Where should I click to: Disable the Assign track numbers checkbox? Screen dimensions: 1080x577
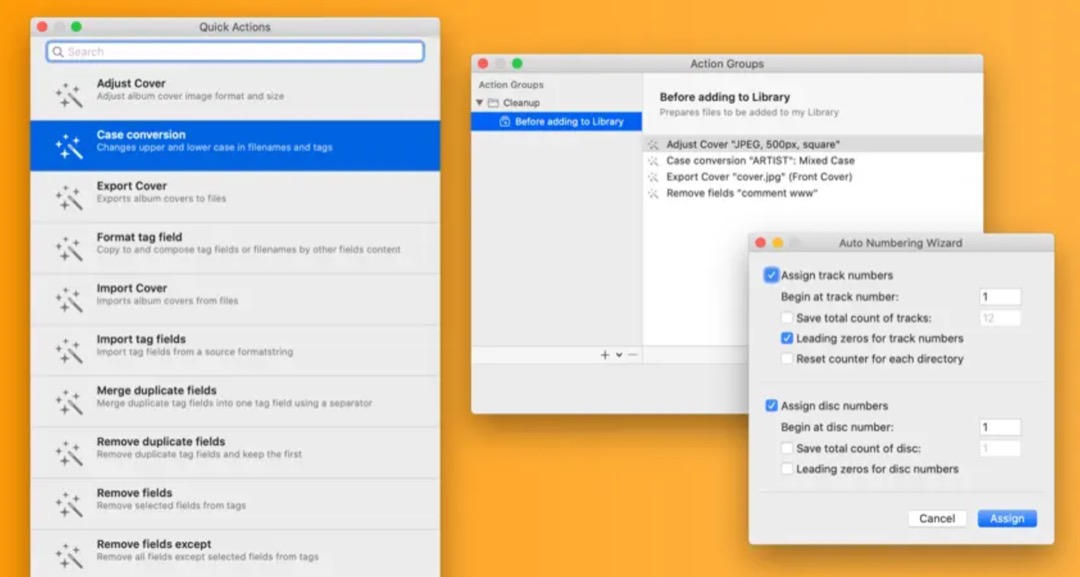click(x=771, y=275)
